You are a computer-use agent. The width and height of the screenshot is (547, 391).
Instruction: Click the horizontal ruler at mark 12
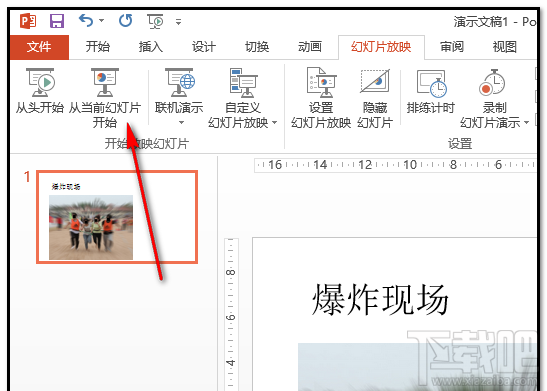(x=365, y=165)
